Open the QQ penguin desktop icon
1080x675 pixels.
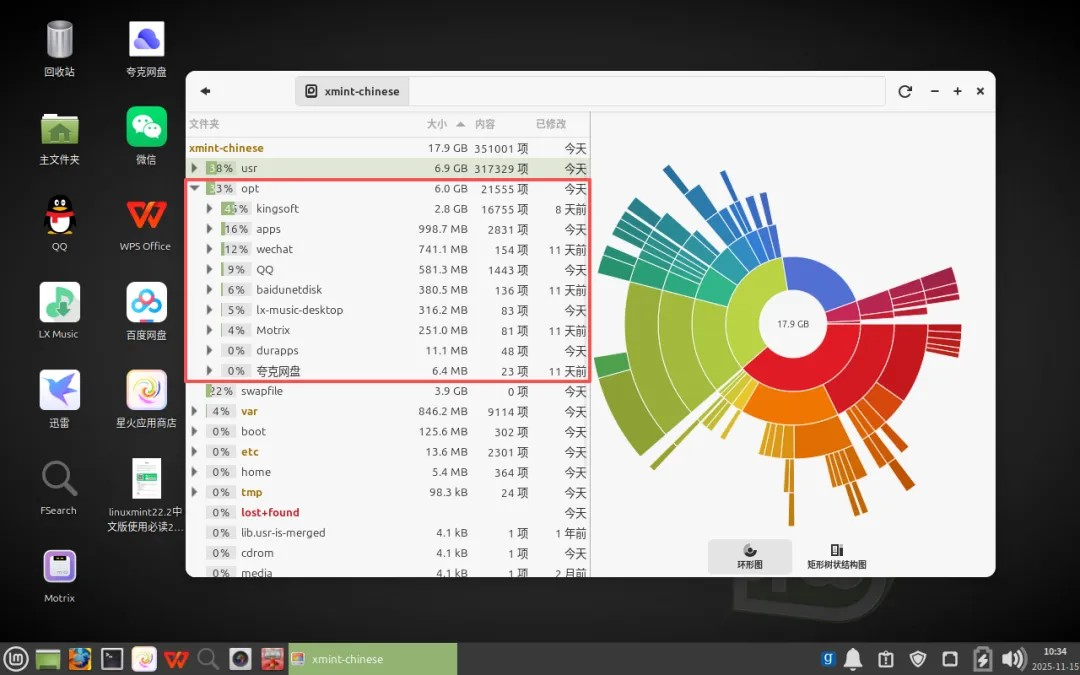click(59, 222)
